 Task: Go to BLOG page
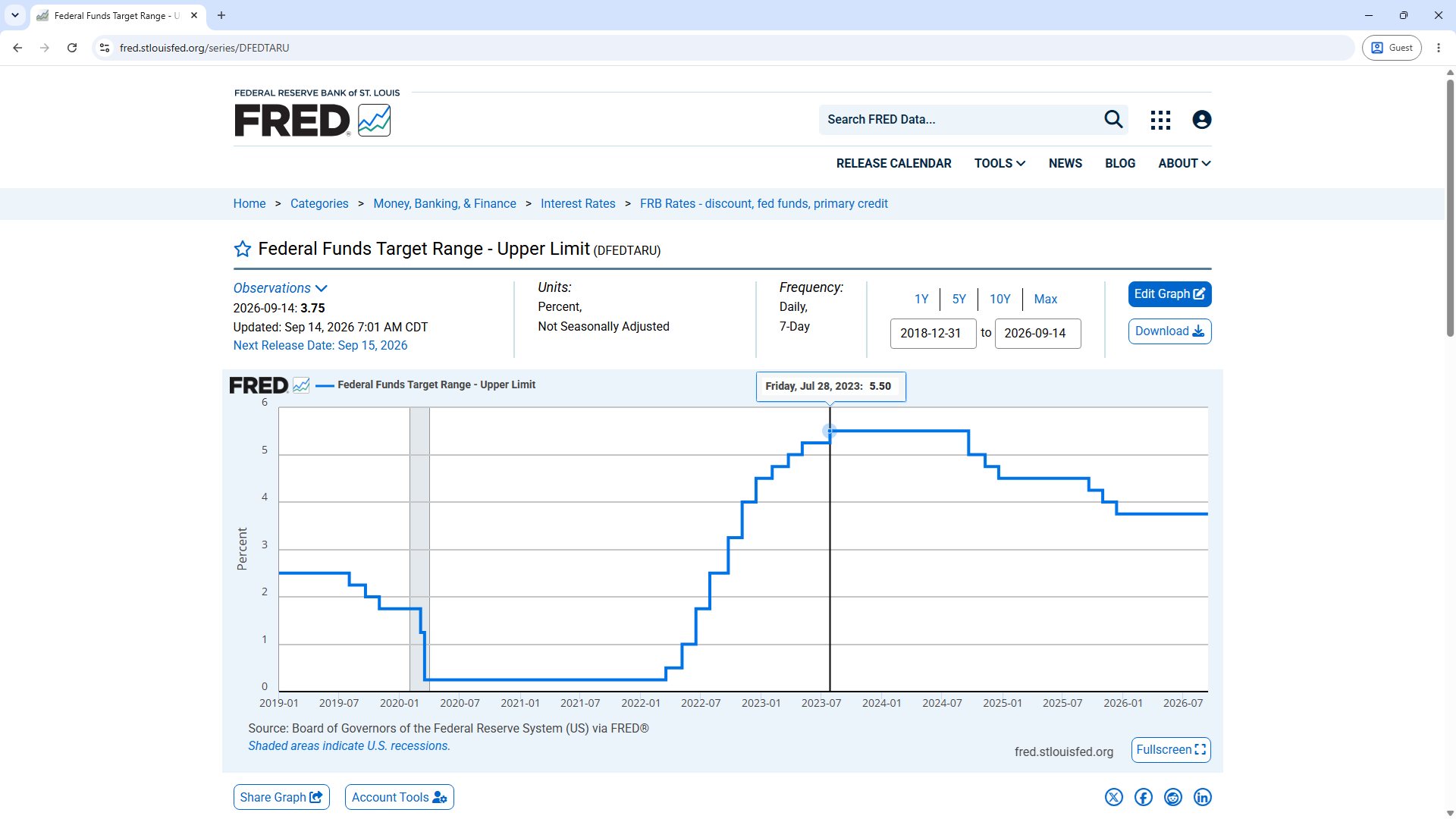pos(1120,163)
